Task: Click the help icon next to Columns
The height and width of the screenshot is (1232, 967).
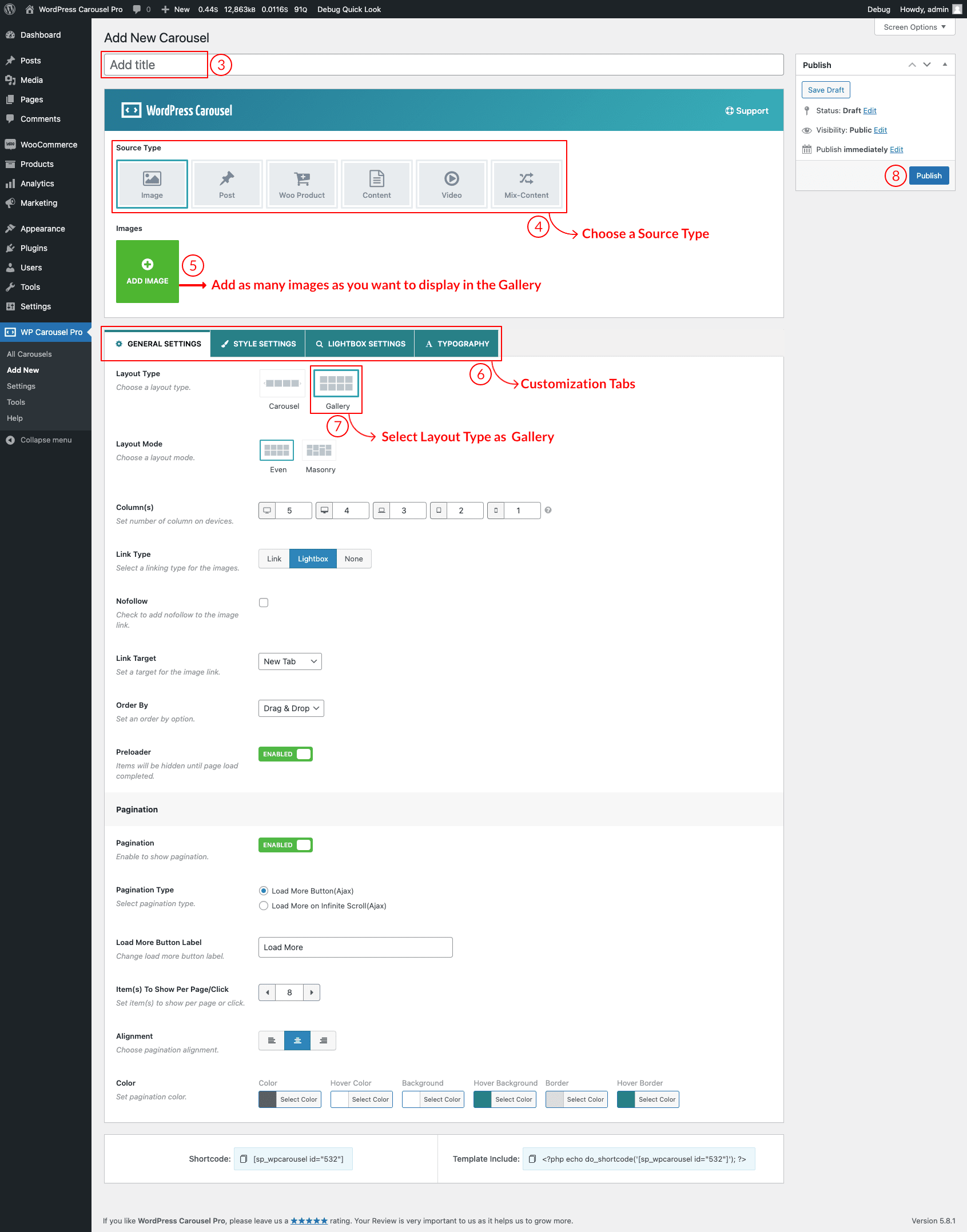Action: pos(548,510)
